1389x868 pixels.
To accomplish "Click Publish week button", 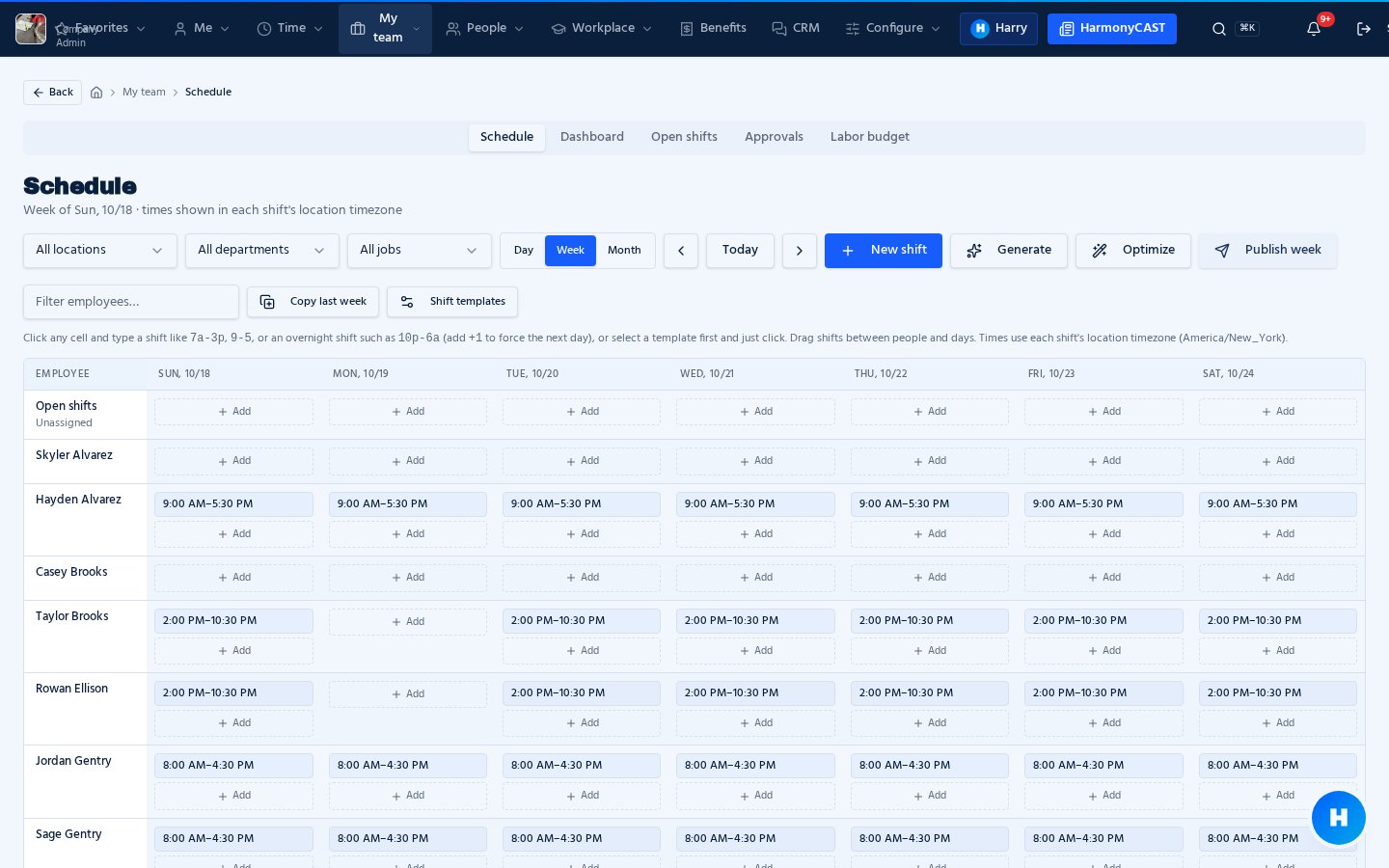I will click(x=1267, y=251).
